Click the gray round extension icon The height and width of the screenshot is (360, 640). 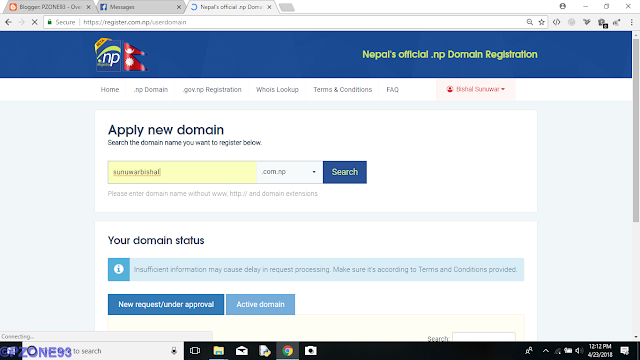tap(571, 22)
